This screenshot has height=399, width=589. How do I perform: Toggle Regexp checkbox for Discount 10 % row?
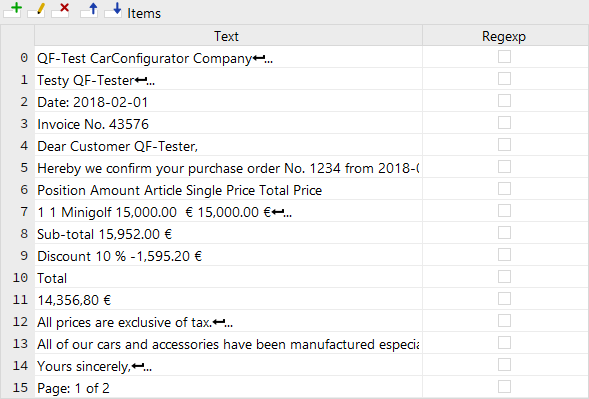tap(504, 255)
